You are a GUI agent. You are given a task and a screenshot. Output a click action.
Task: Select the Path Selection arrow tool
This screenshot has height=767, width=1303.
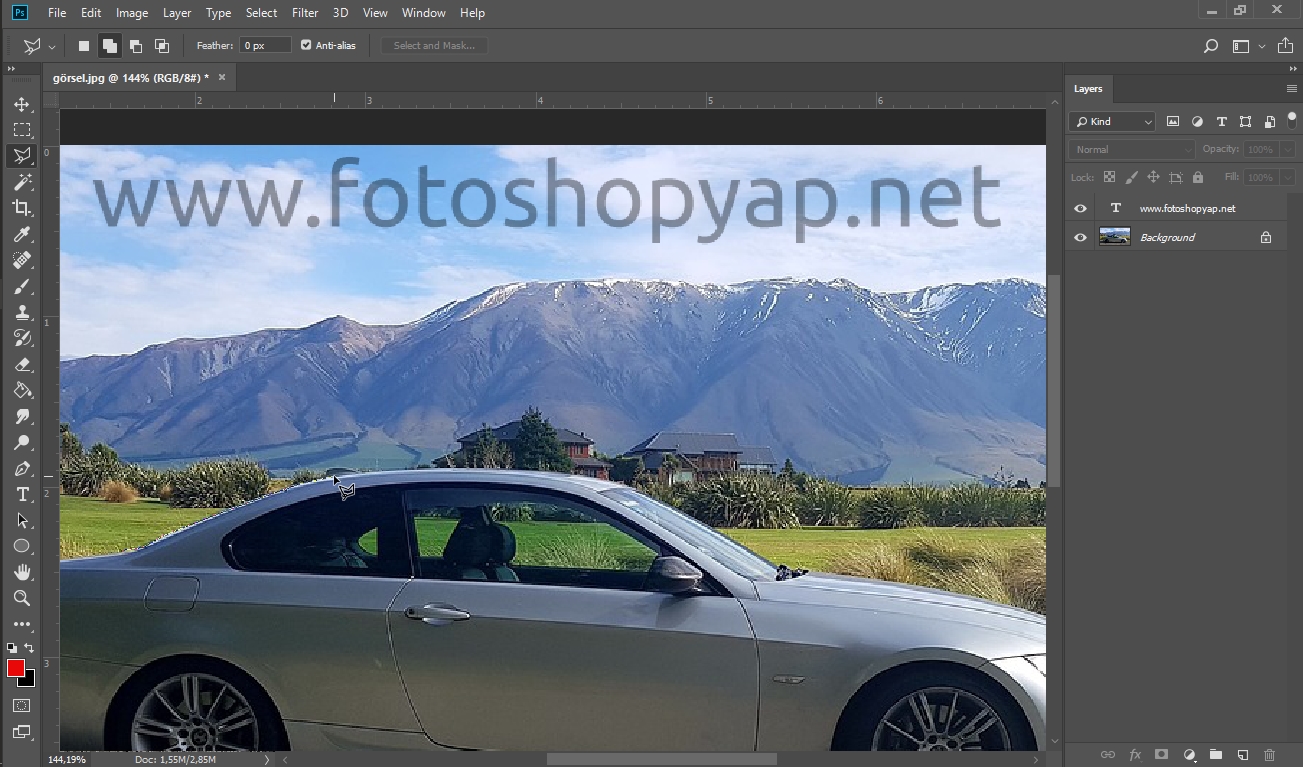coord(22,520)
